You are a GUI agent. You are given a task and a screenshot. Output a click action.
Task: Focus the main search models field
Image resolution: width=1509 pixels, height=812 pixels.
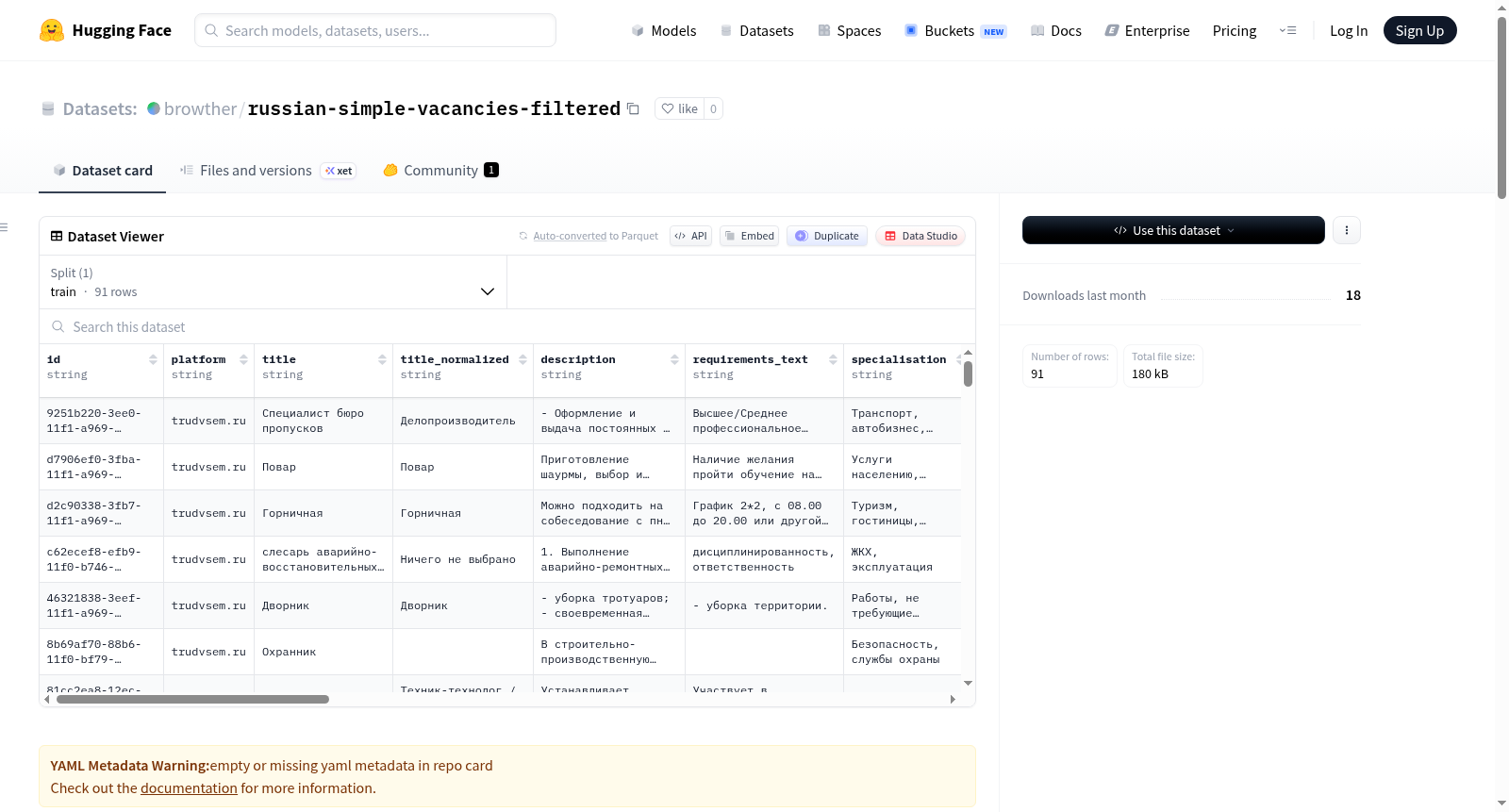(x=375, y=30)
